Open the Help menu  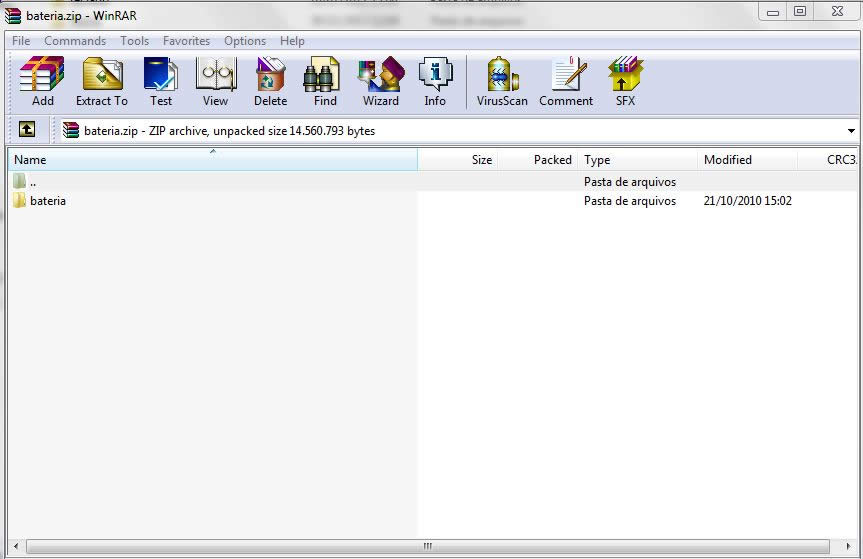pyautogui.click(x=292, y=41)
